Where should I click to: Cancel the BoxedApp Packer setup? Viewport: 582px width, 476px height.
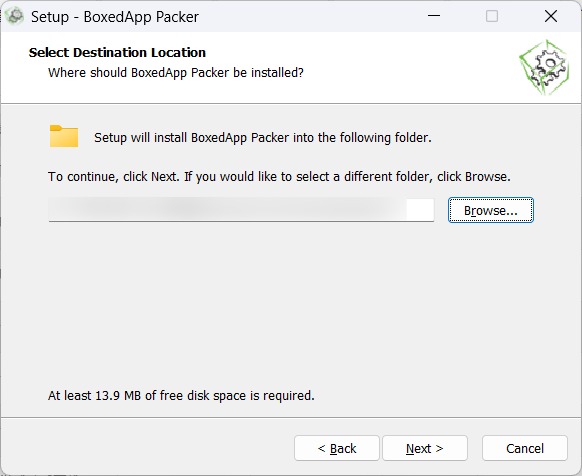(525, 448)
